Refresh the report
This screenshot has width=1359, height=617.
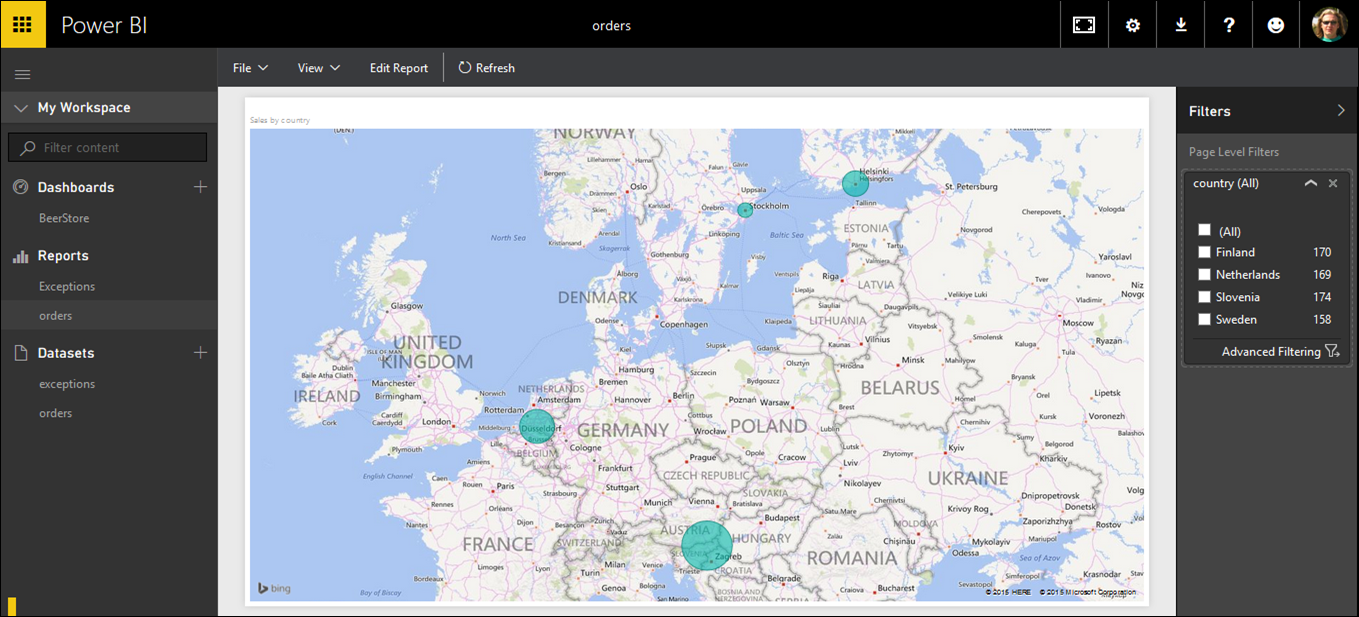point(487,68)
